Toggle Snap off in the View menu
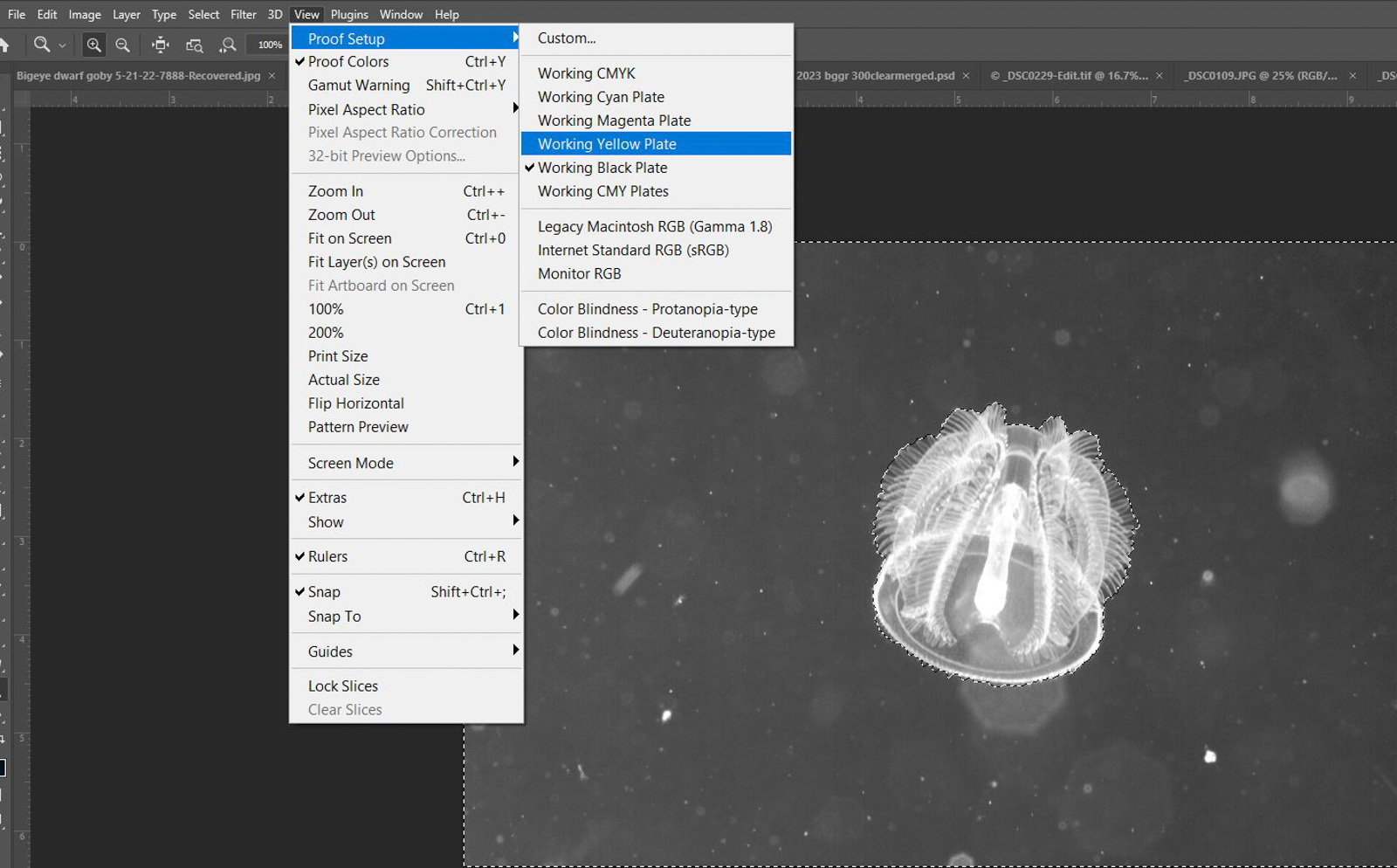This screenshot has height=868, width=1397. pos(322,591)
